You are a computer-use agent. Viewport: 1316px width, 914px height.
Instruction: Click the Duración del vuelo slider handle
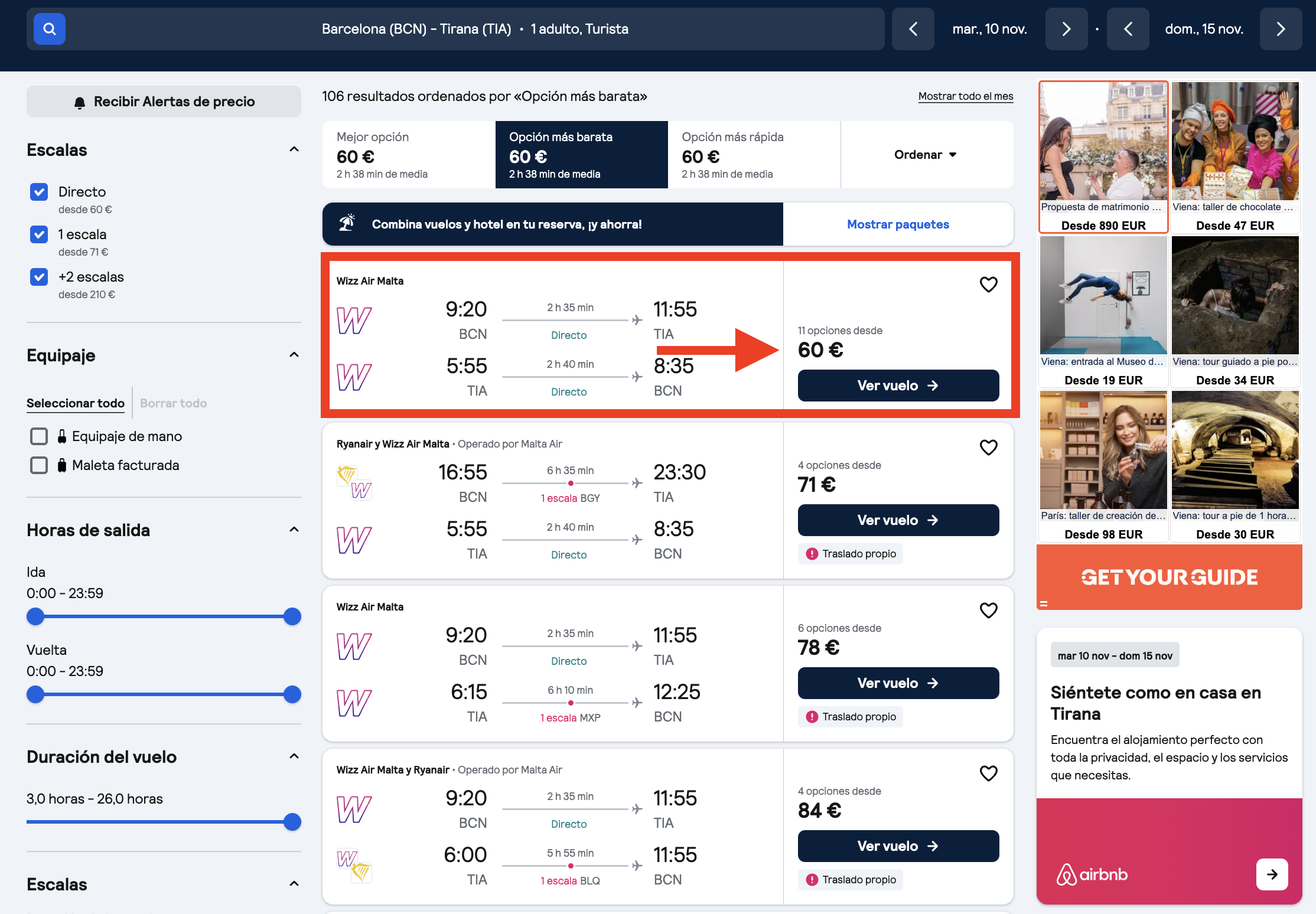(x=292, y=822)
